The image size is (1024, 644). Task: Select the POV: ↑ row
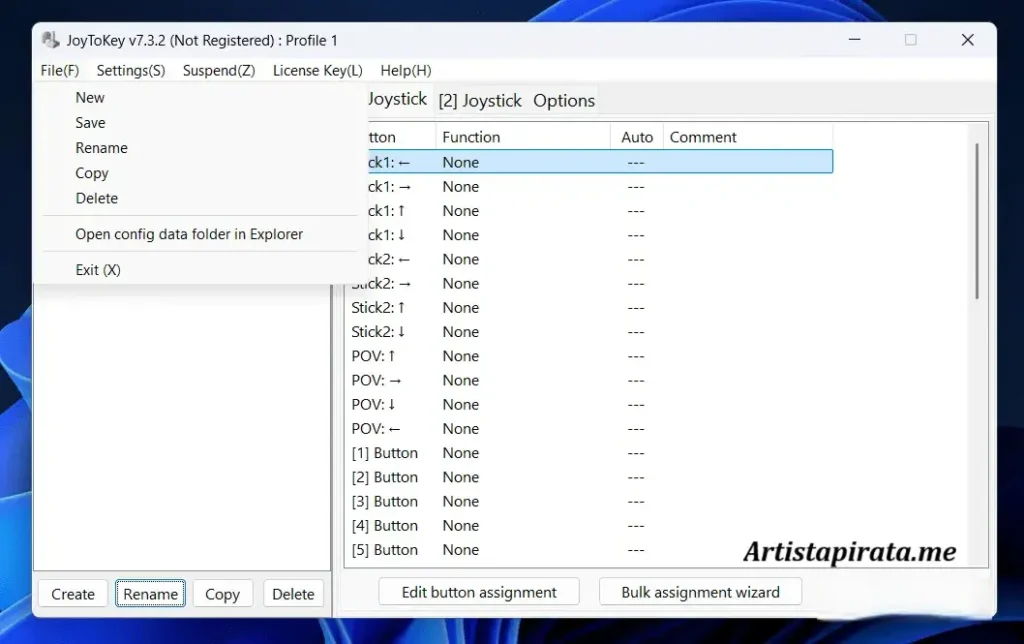tap(590, 356)
